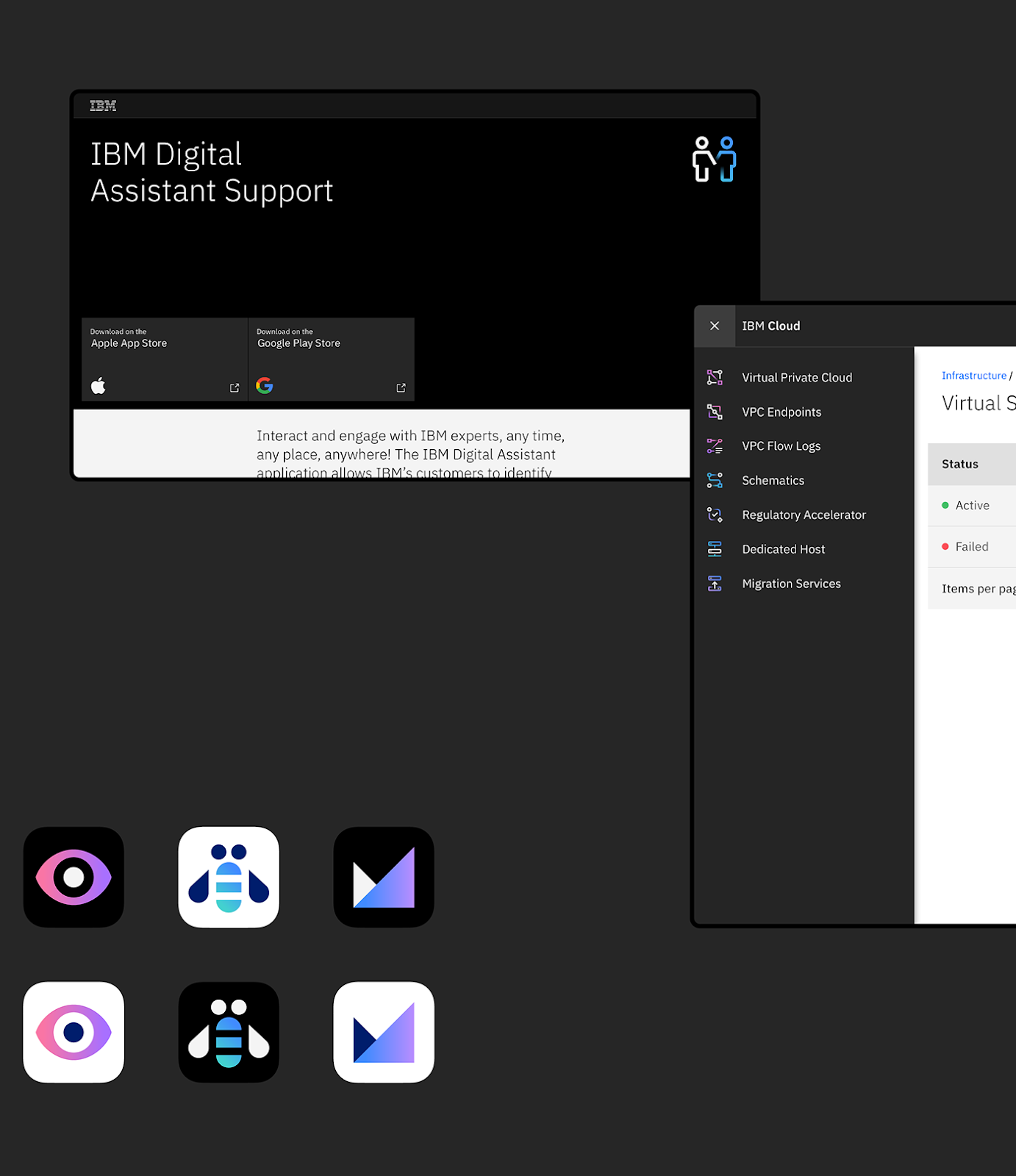Viewport: 1016px width, 1176px height.
Task: Select VPC Endpoints in menu
Action: point(781,412)
